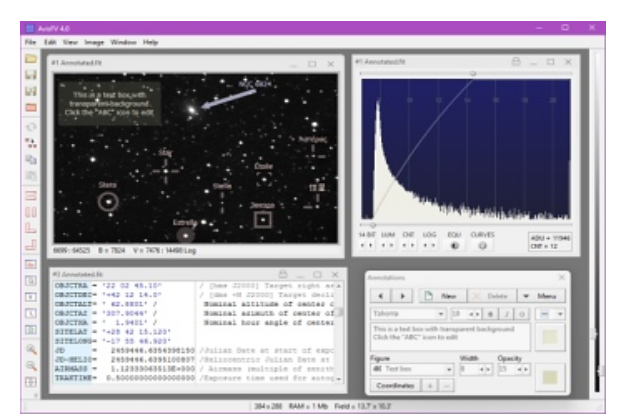The width and height of the screenshot is (621, 417).
Task: Close the Annotations panel
Action: (562, 277)
